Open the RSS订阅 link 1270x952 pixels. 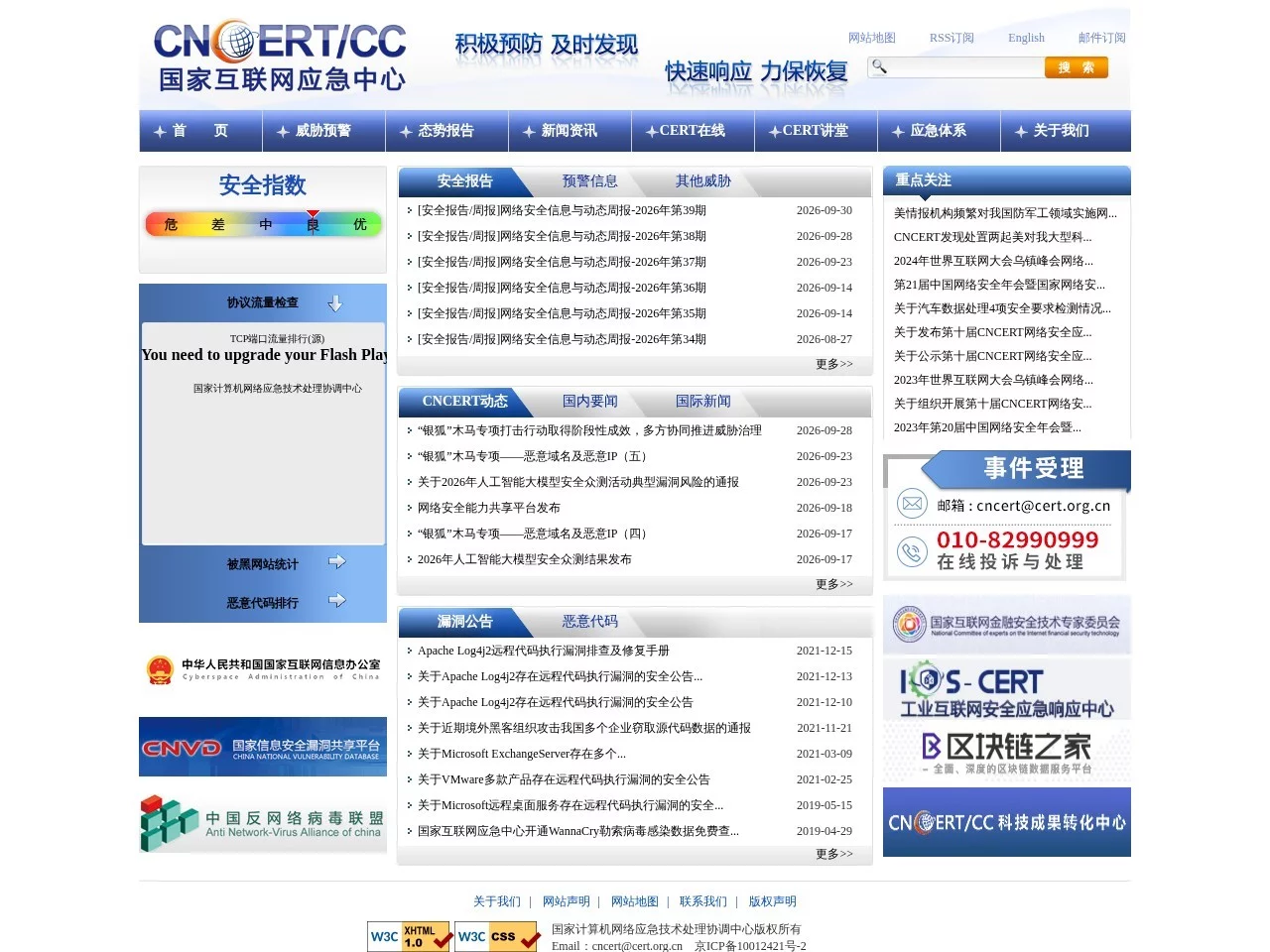(952, 38)
